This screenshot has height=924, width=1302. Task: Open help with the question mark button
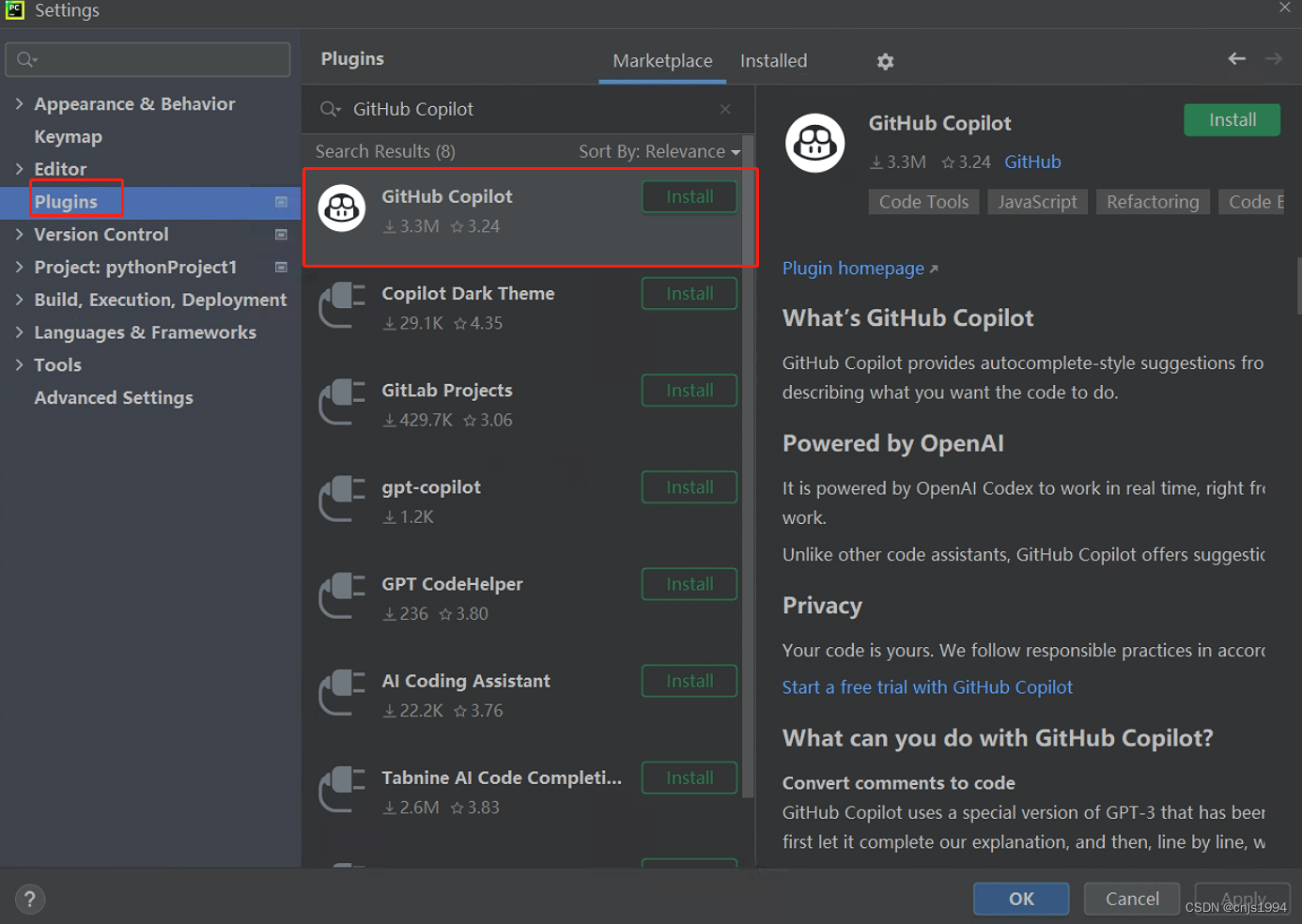[30, 899]
